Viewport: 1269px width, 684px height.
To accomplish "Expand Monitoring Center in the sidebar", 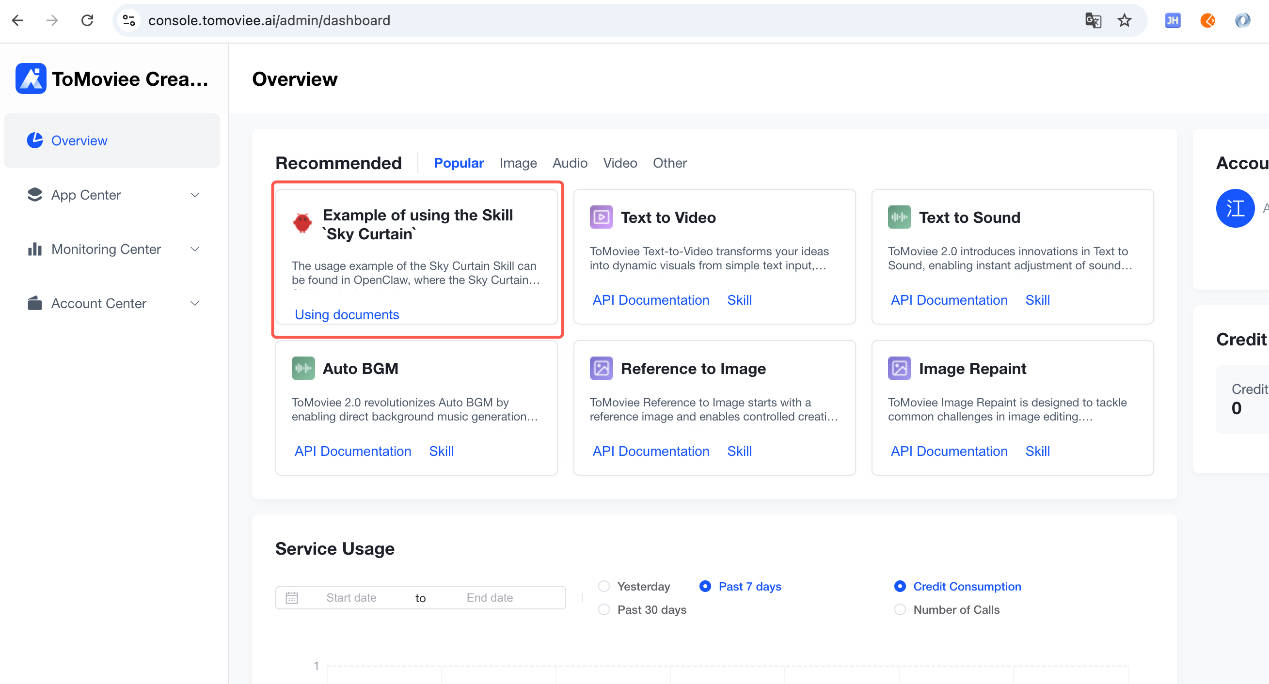I will point(111,249).
